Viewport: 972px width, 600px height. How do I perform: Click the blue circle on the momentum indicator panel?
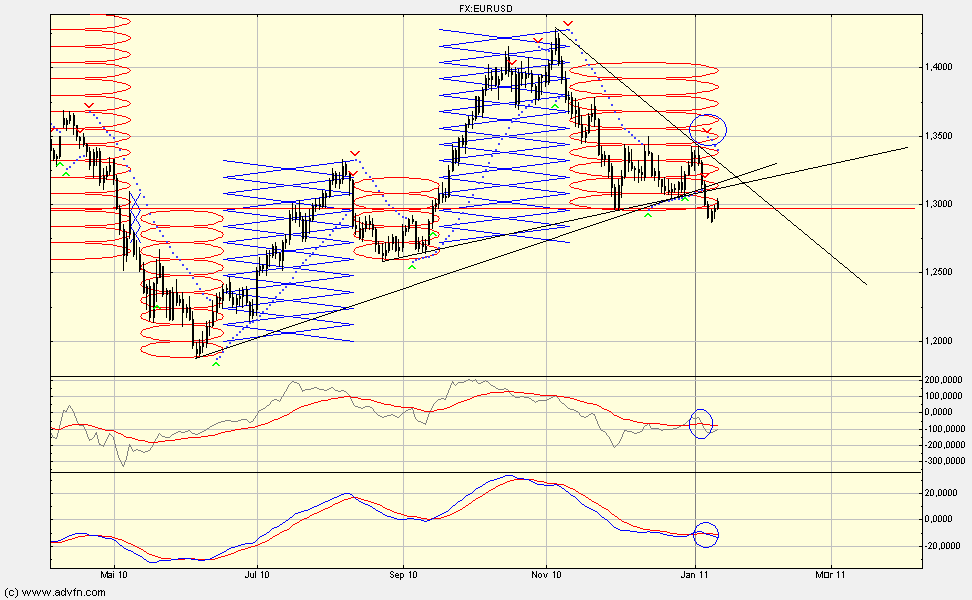point(703,423)
